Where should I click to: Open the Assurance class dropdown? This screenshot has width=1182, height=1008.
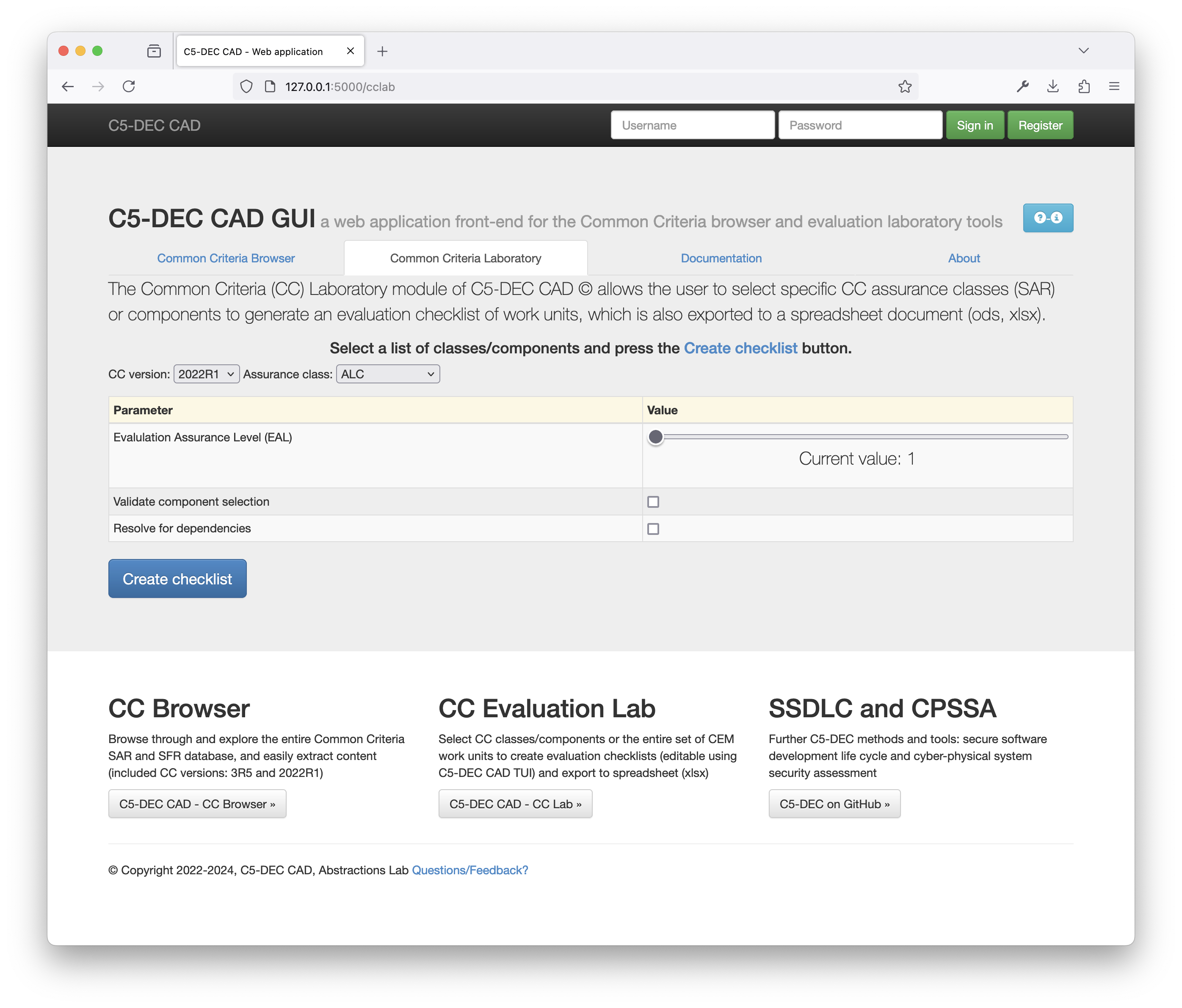pos(388,374)
